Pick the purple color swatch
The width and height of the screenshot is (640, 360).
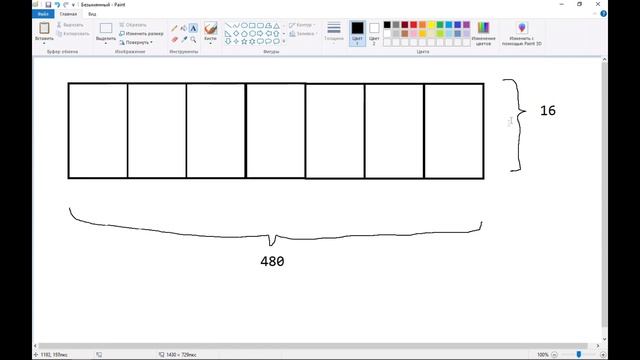(x=467, y=25)
